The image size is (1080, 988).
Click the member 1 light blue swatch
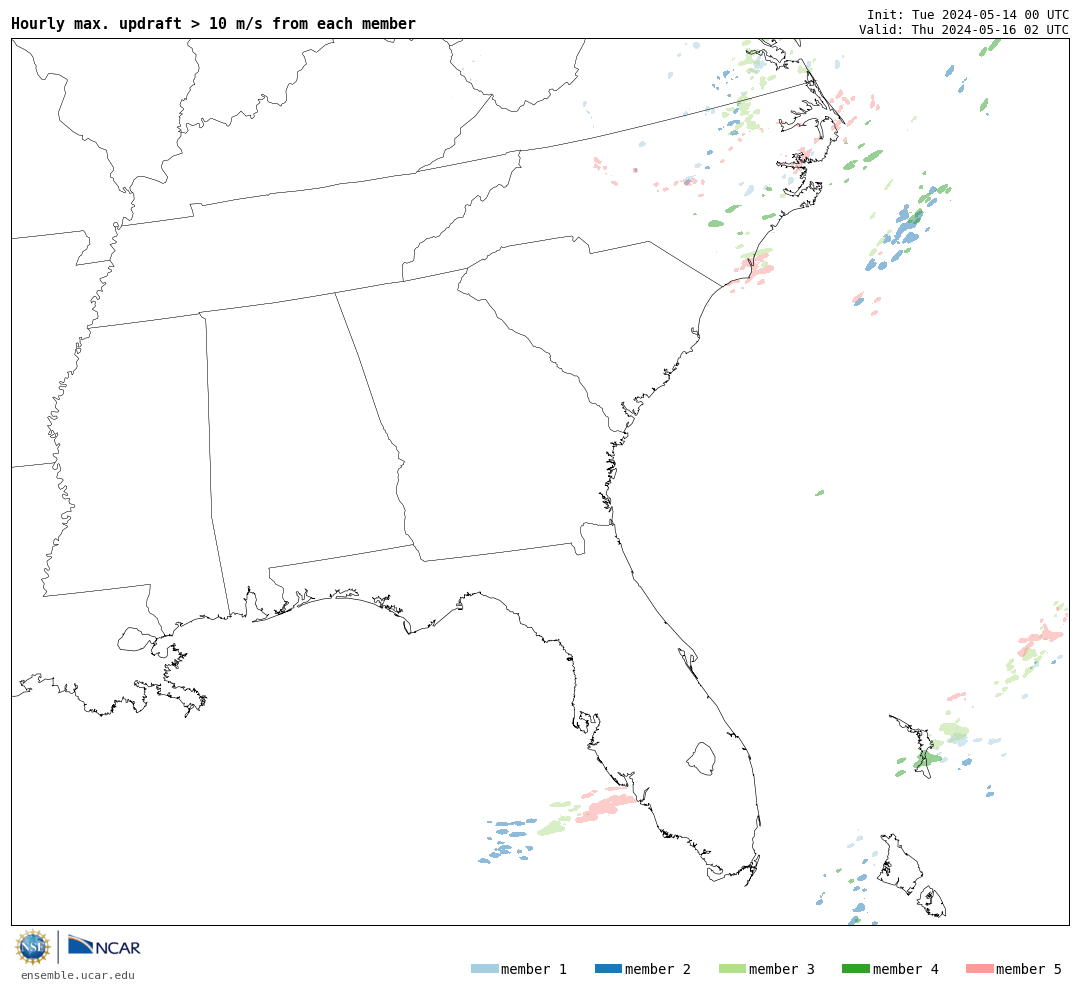click(x=485, y=969)
